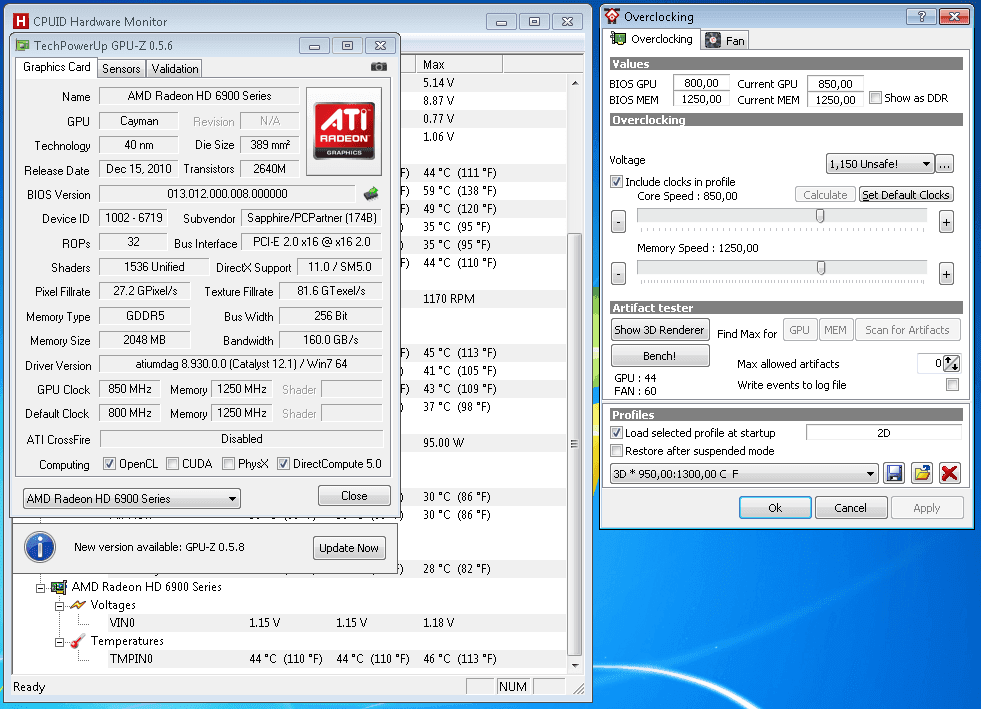
Task: Decrease memory speed with minus button
Action: pyautogui.click(x=618, y=273)
